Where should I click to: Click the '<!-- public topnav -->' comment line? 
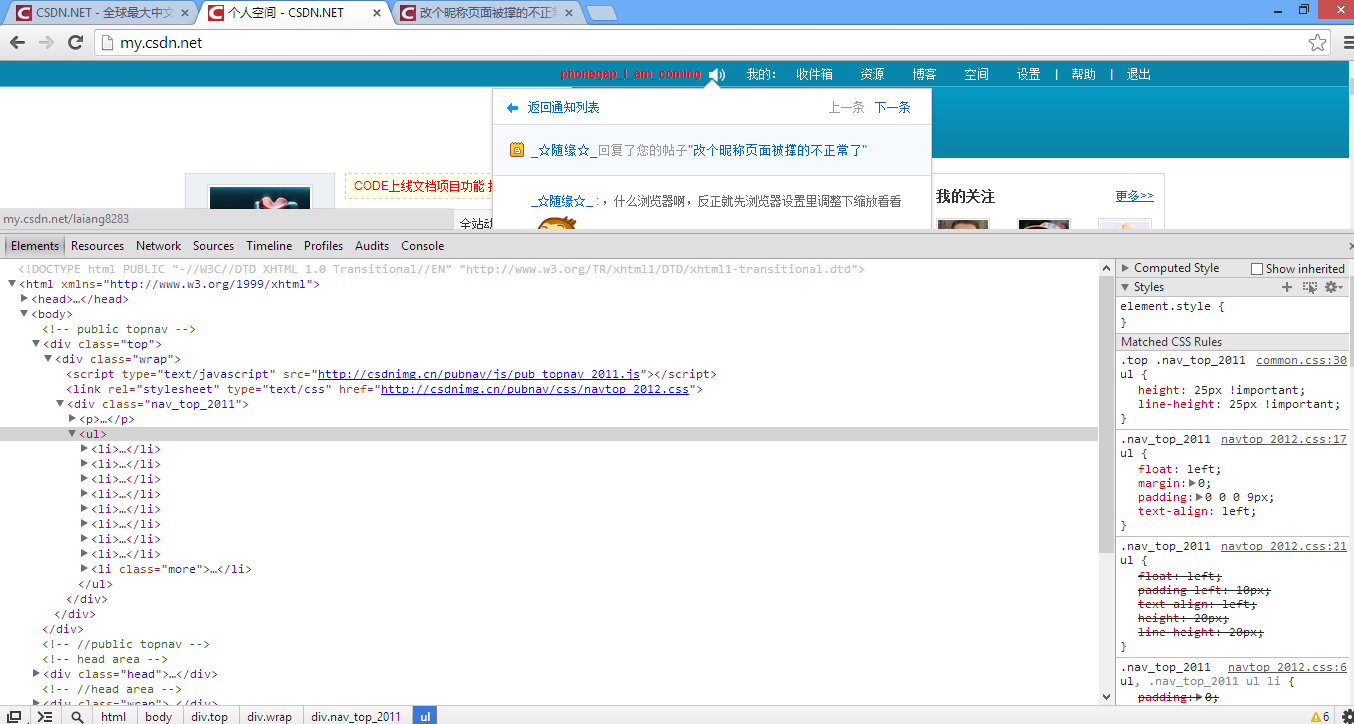click(119, 329)
